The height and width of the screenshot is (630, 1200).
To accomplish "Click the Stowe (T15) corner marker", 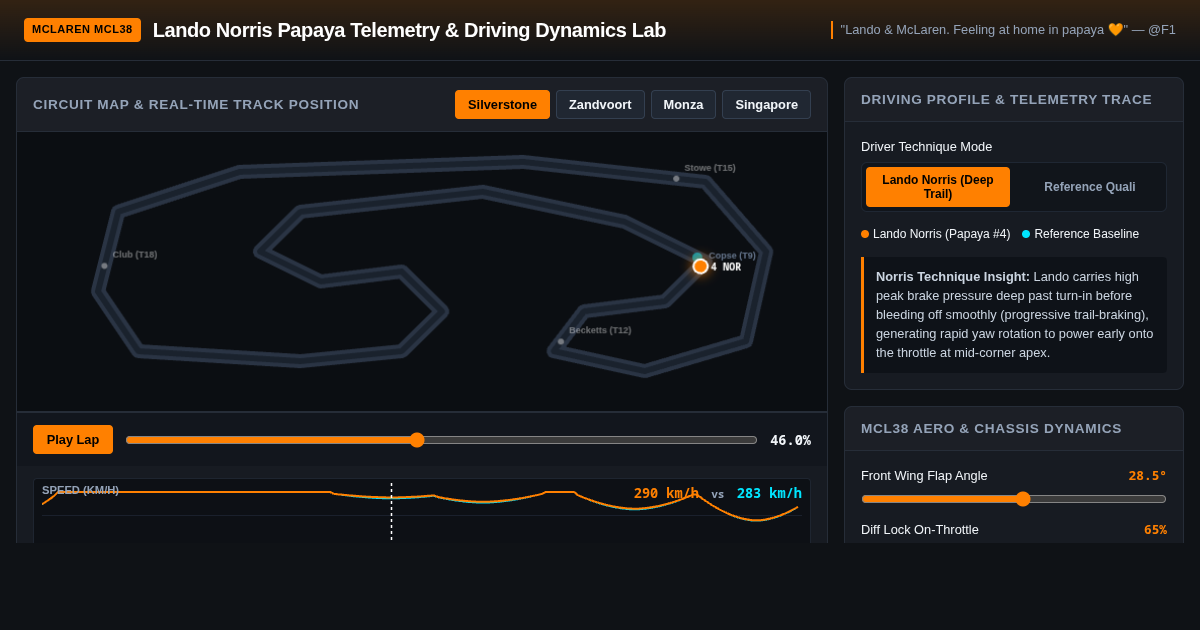I will [x=676, y=179].
